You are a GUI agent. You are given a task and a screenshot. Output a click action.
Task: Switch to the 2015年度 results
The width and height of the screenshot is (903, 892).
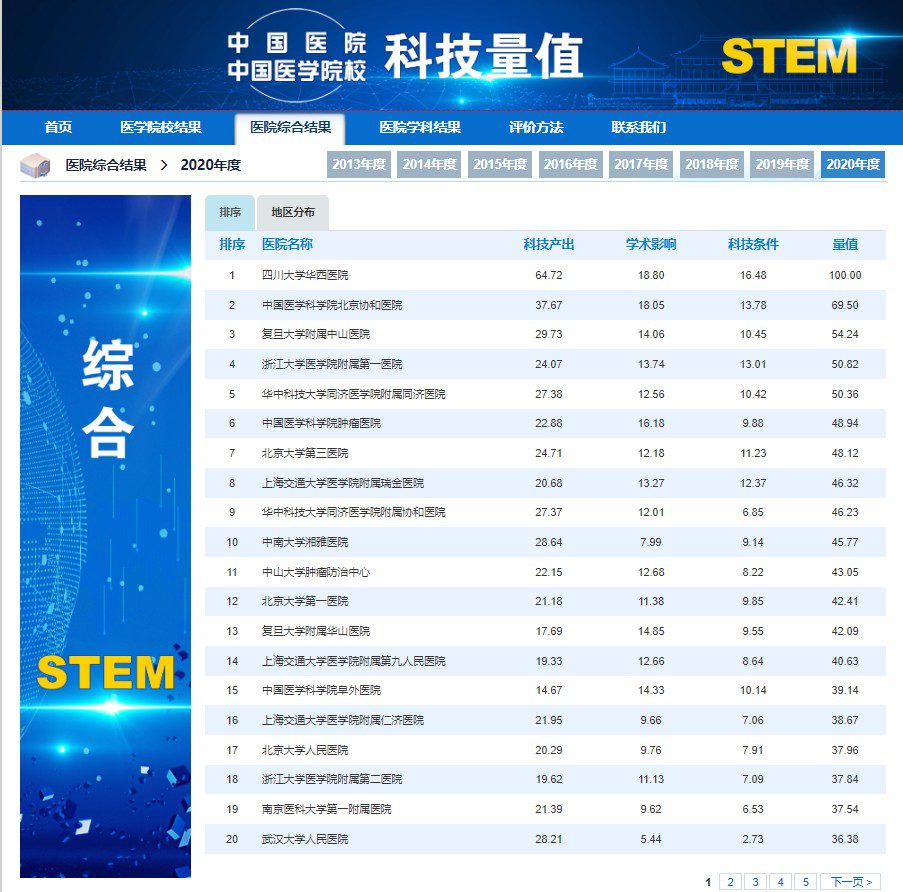500,165
